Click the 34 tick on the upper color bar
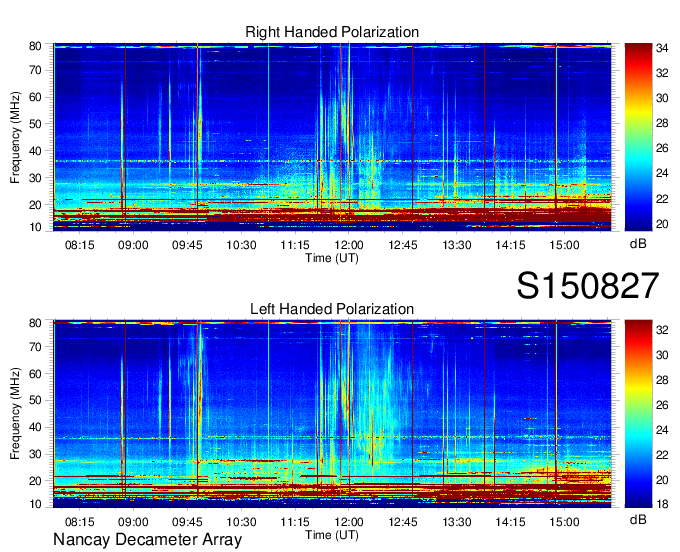This screenshot has height=552, width=680. click(662, 48)
